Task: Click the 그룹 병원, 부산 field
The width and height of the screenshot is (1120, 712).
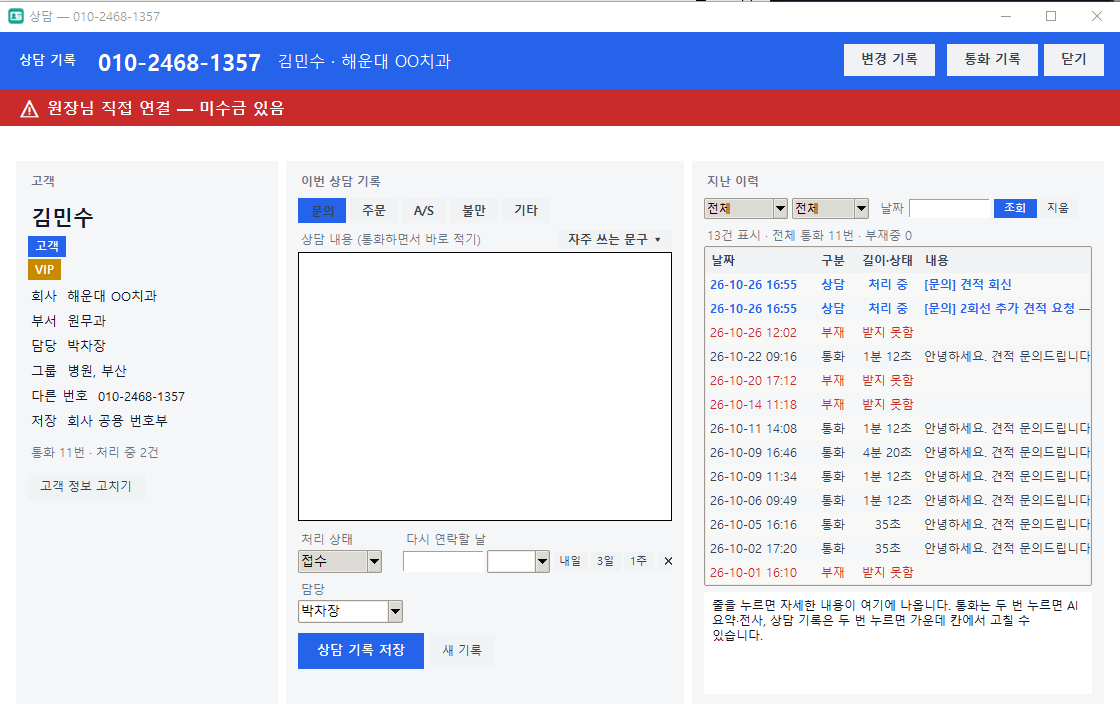Action: click(79, 371)
